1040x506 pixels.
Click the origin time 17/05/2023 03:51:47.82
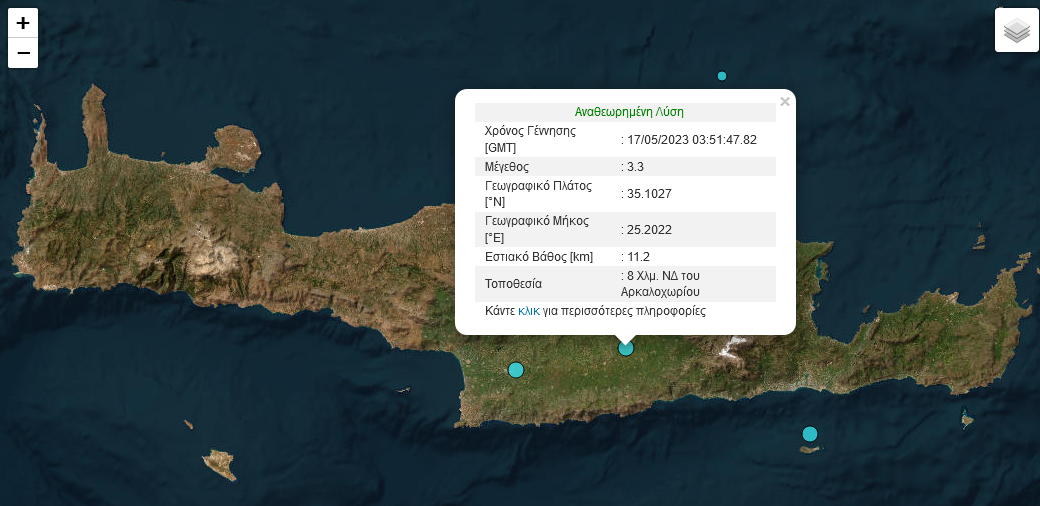(x=691, y=140)
